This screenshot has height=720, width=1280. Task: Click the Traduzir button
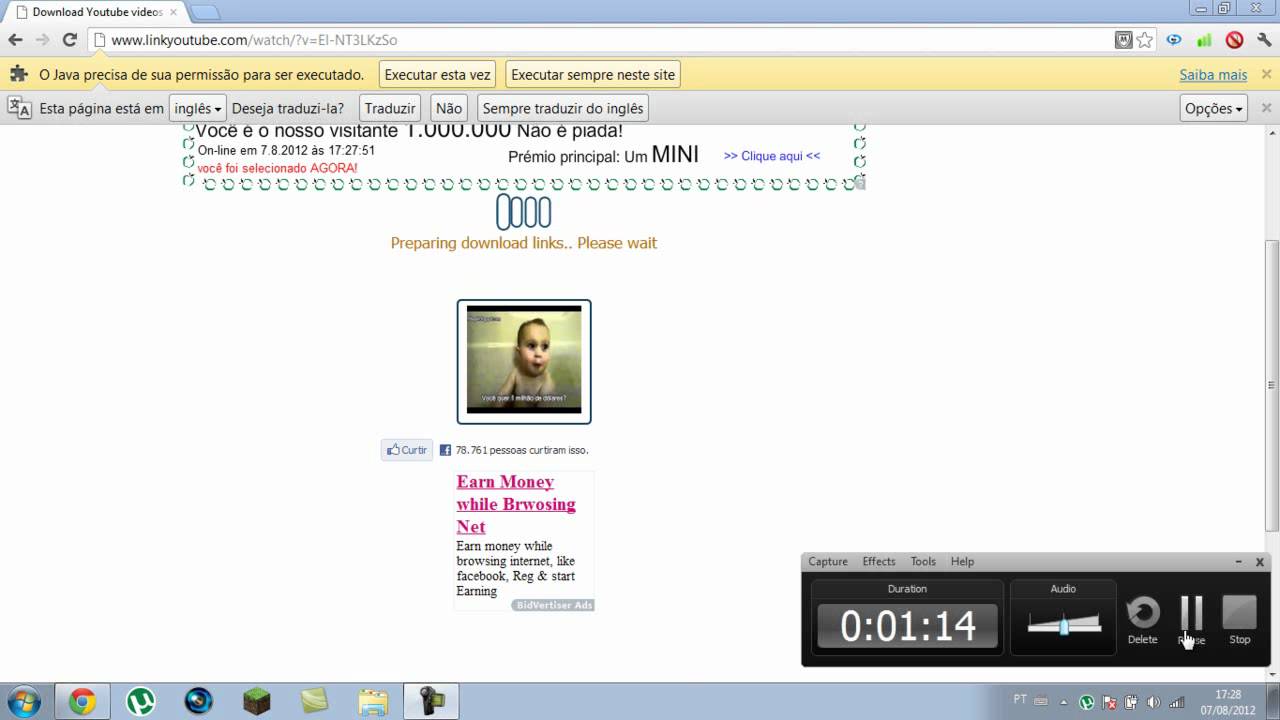coord(390,108)
